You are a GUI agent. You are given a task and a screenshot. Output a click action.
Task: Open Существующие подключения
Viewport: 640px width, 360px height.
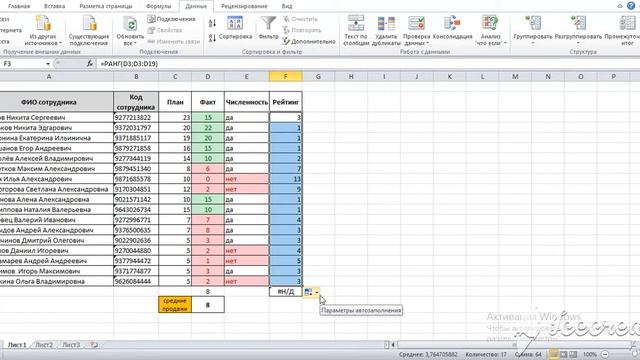click(x=89, y=31)
